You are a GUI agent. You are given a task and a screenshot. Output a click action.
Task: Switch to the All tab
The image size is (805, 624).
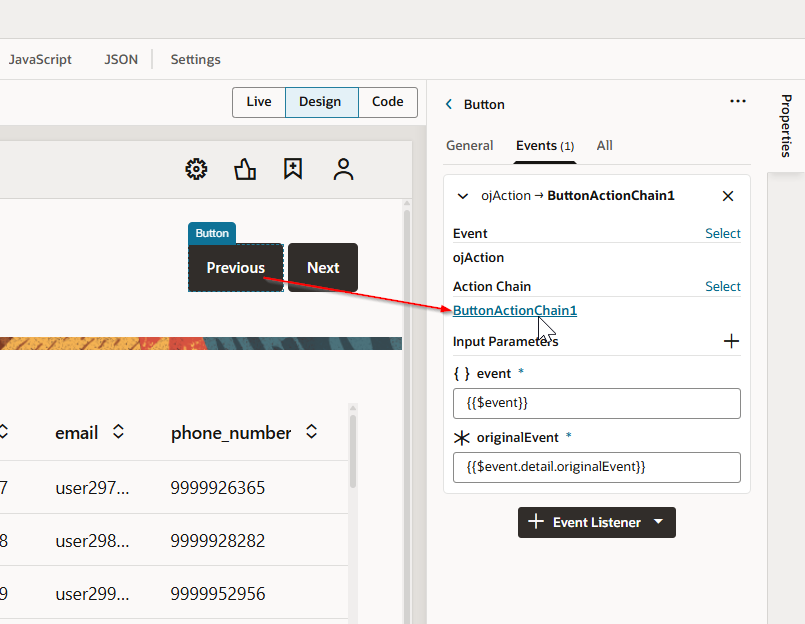[x=604, y=145]
